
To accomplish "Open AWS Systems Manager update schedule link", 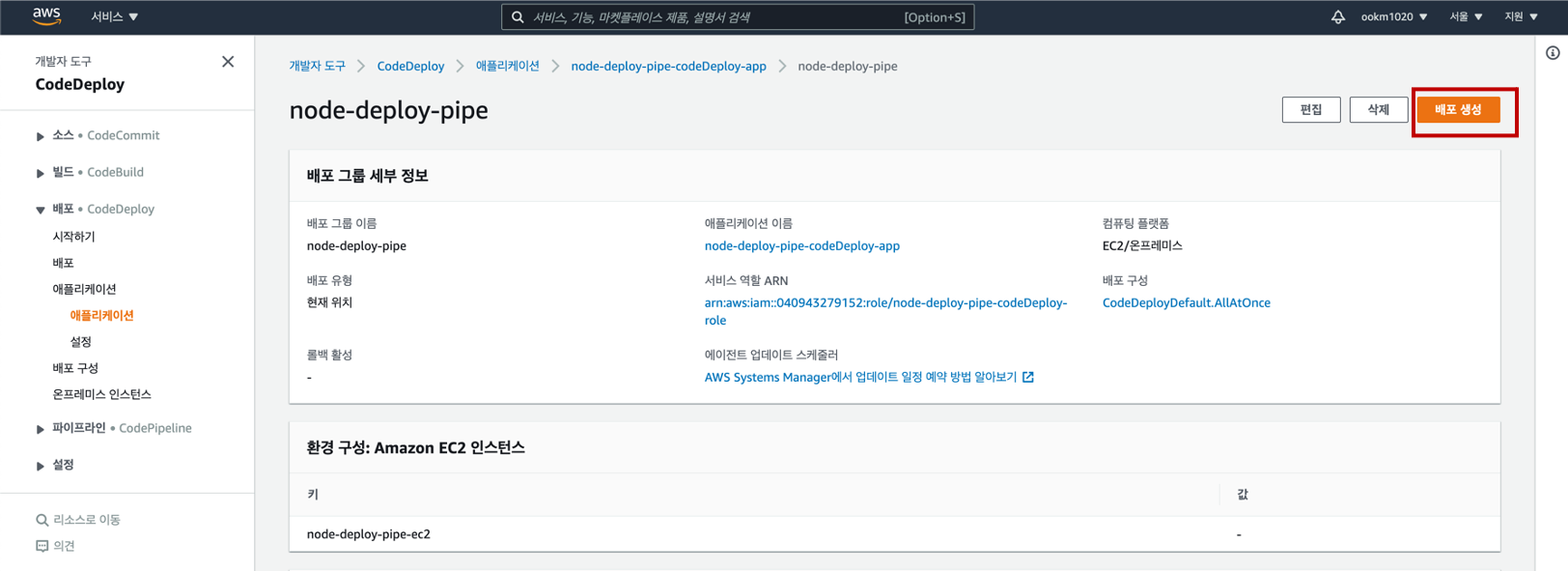I will click(x=860, y=377).
